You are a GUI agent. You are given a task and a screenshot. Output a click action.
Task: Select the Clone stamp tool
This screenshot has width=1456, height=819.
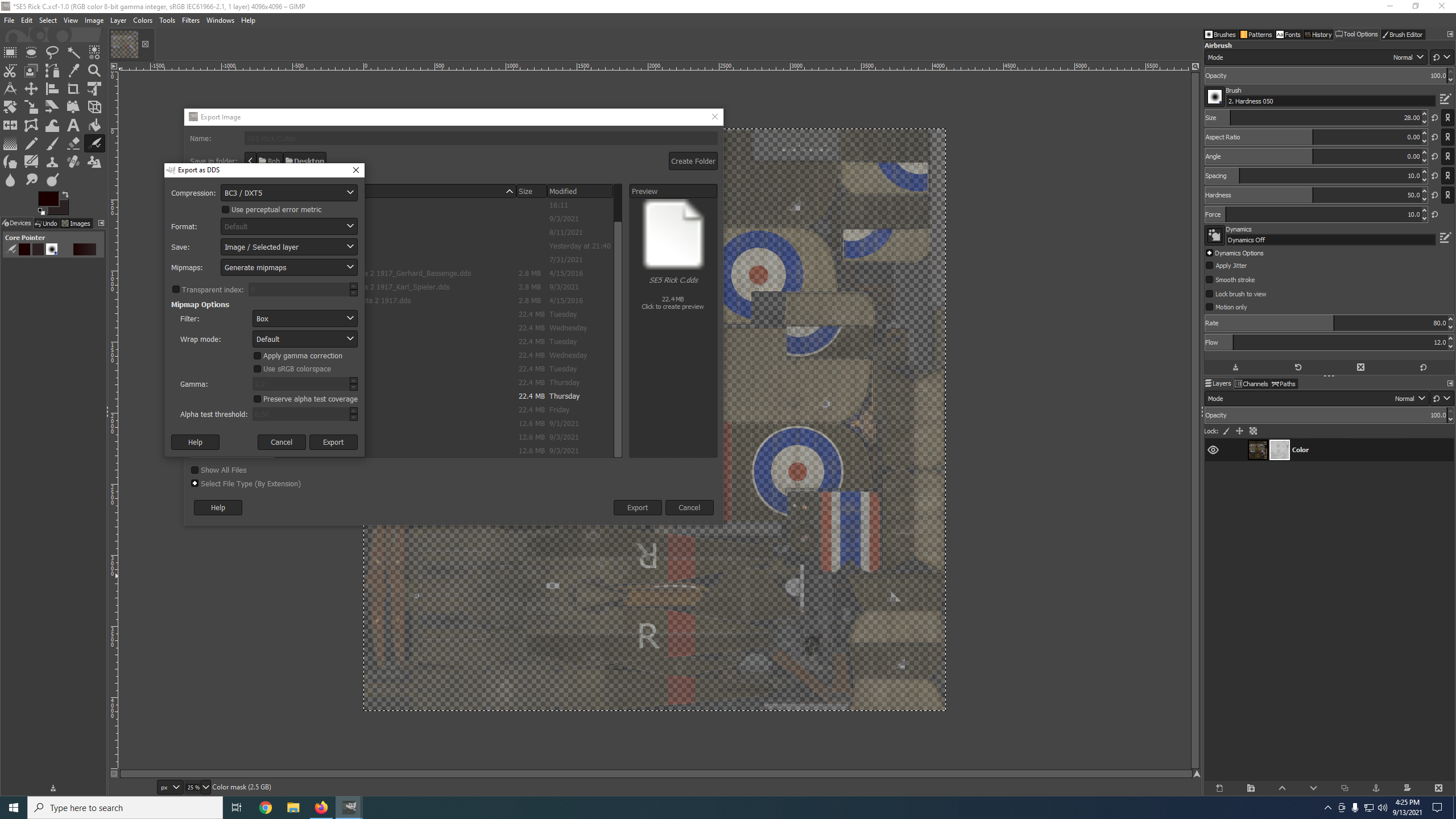point(52,162)
